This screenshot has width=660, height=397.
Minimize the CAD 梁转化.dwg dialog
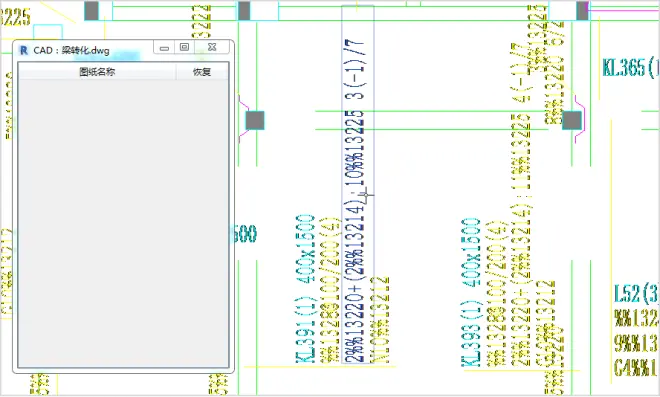point(164,48)
